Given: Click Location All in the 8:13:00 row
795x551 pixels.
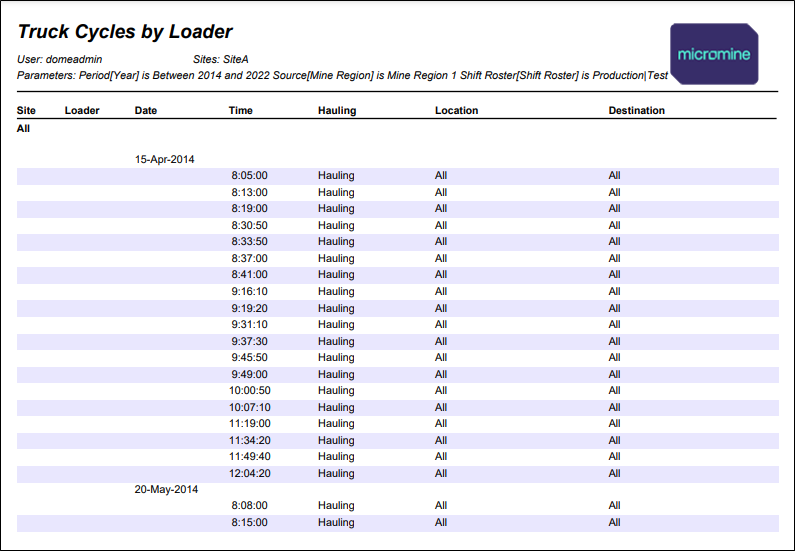Looking at the screenshot, I should coord(441,192).
